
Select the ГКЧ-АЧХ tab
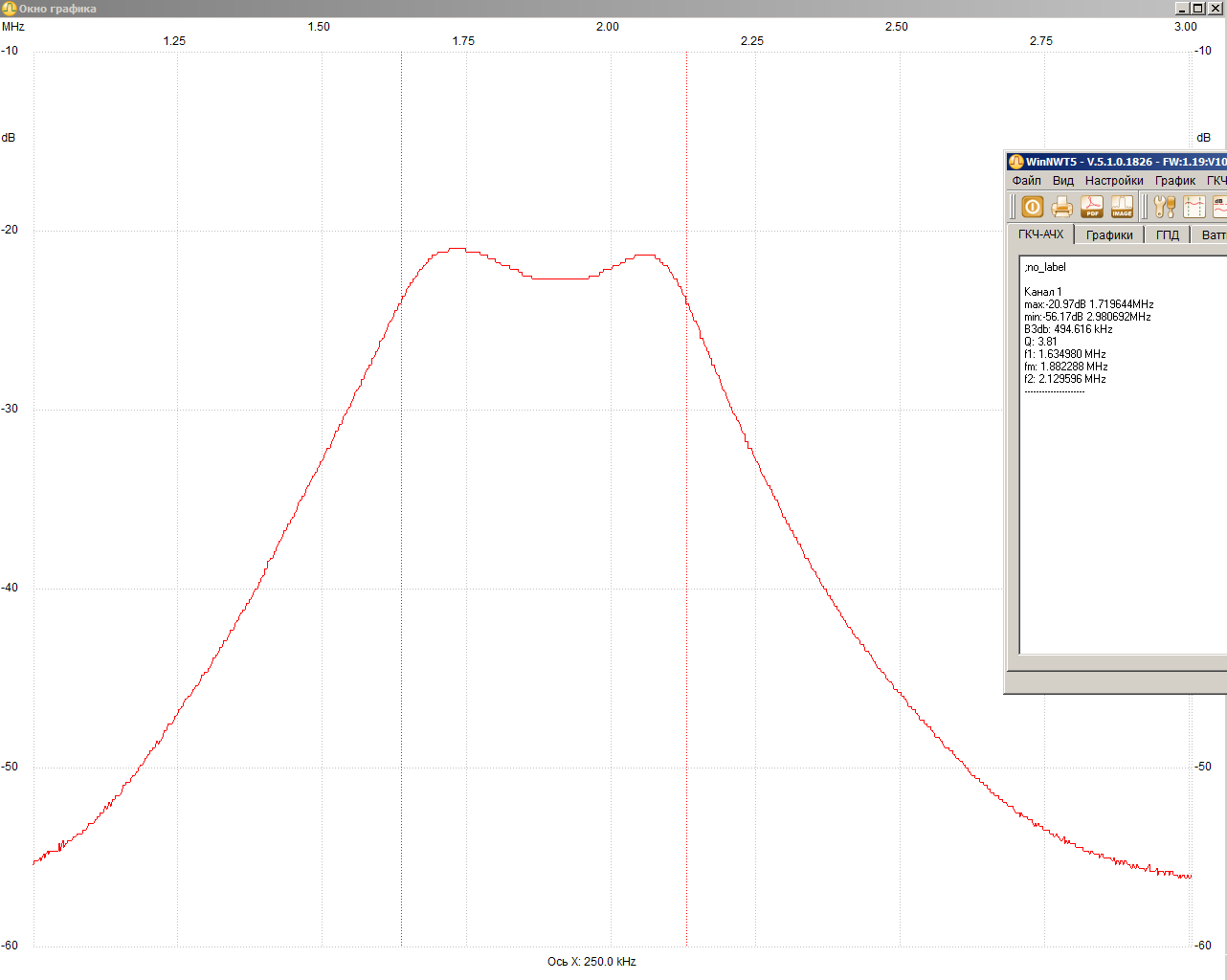1040,234
